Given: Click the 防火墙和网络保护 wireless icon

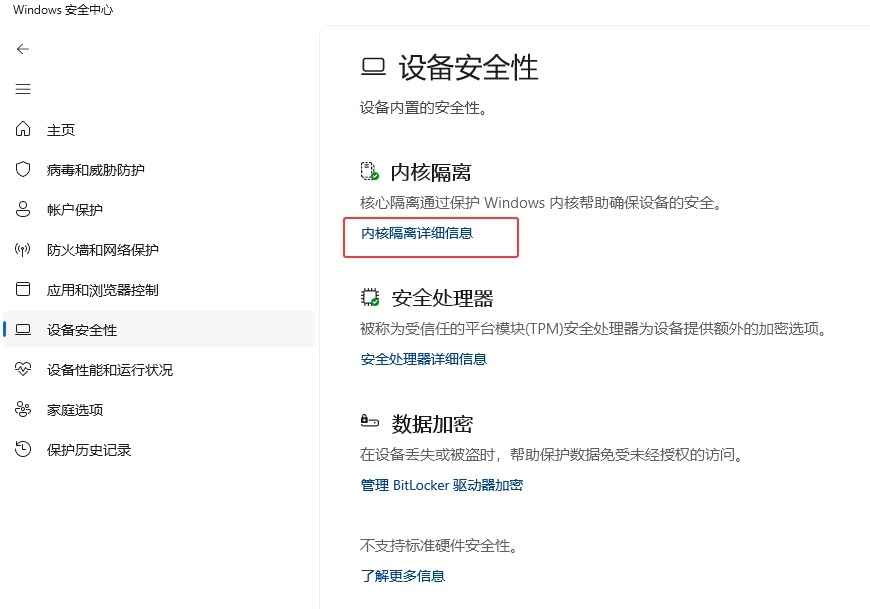Looking at the screenshot, I should 23,249.
